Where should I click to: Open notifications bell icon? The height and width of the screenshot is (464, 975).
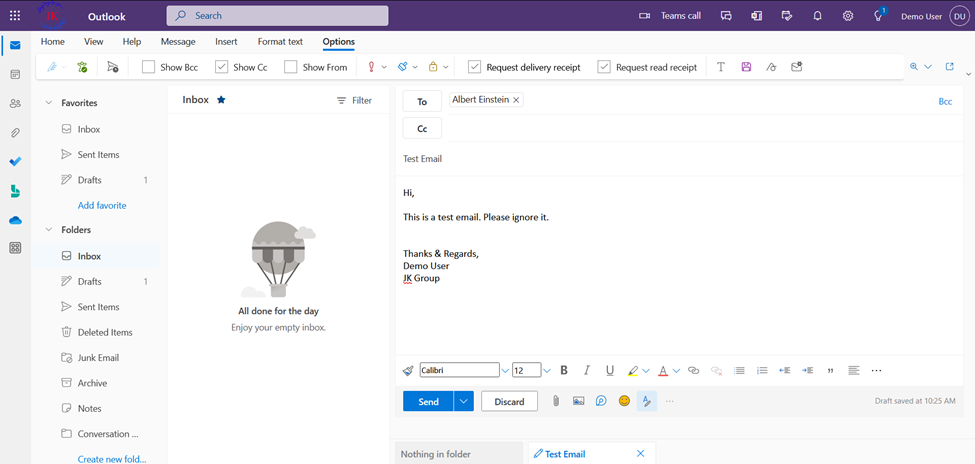point(817,16)
